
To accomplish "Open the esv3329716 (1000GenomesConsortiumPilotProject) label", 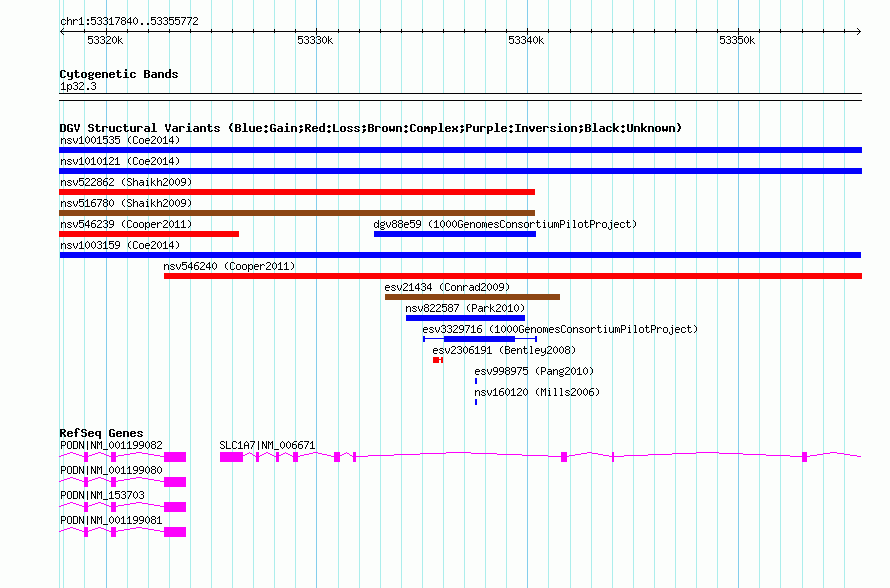I will [x=560, y=329].
